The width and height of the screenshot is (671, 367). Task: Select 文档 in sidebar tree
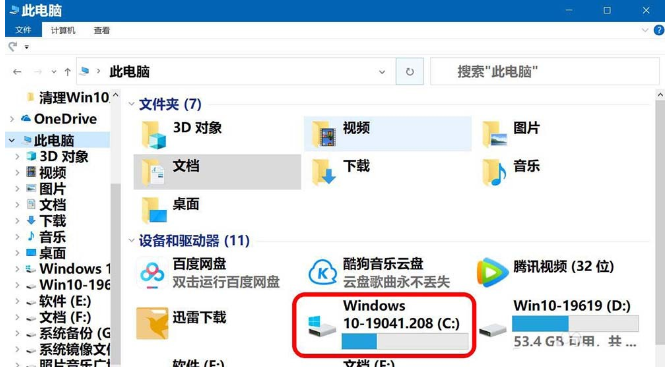(53, 205)
